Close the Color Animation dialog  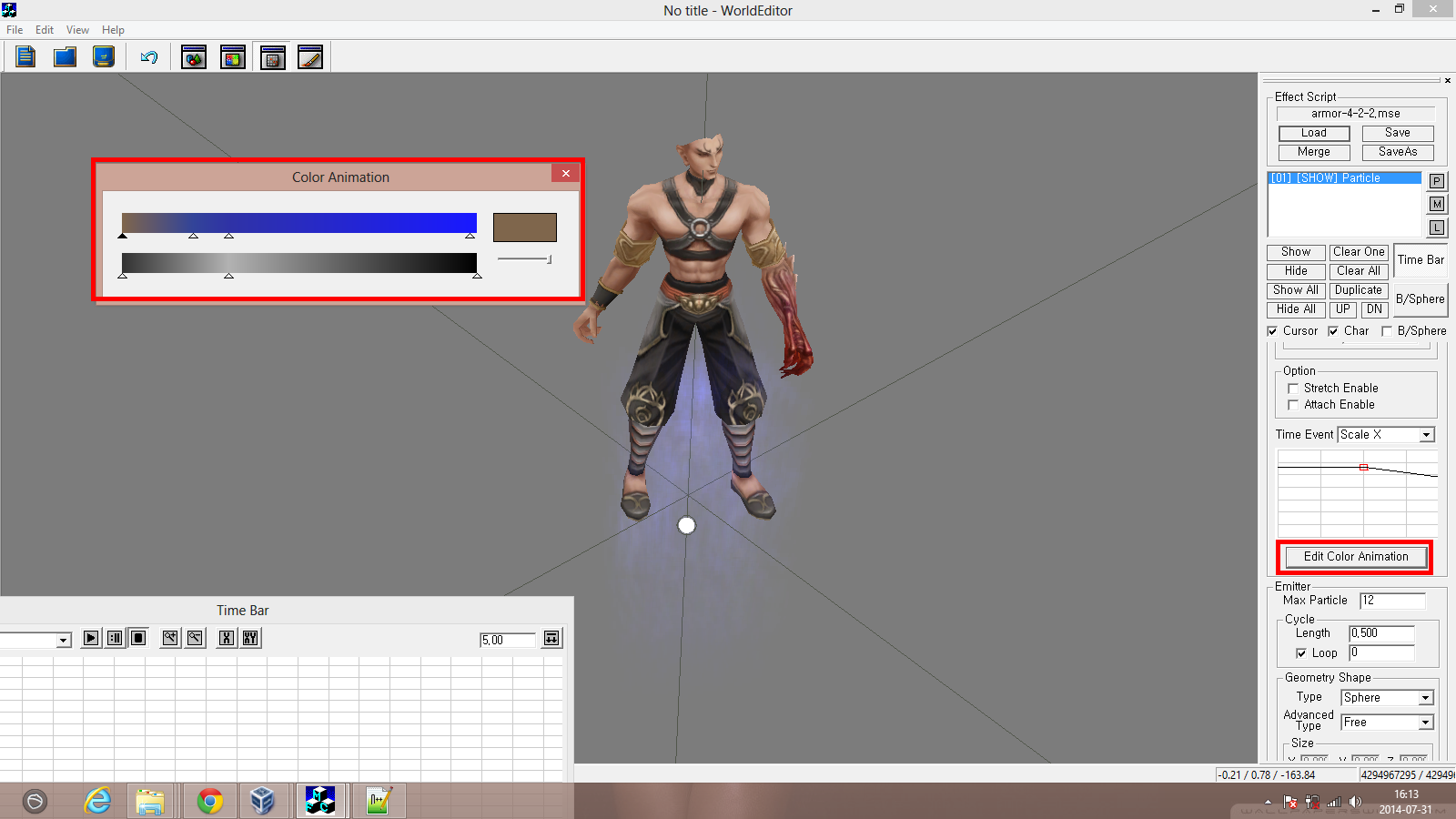pos(566,174)
